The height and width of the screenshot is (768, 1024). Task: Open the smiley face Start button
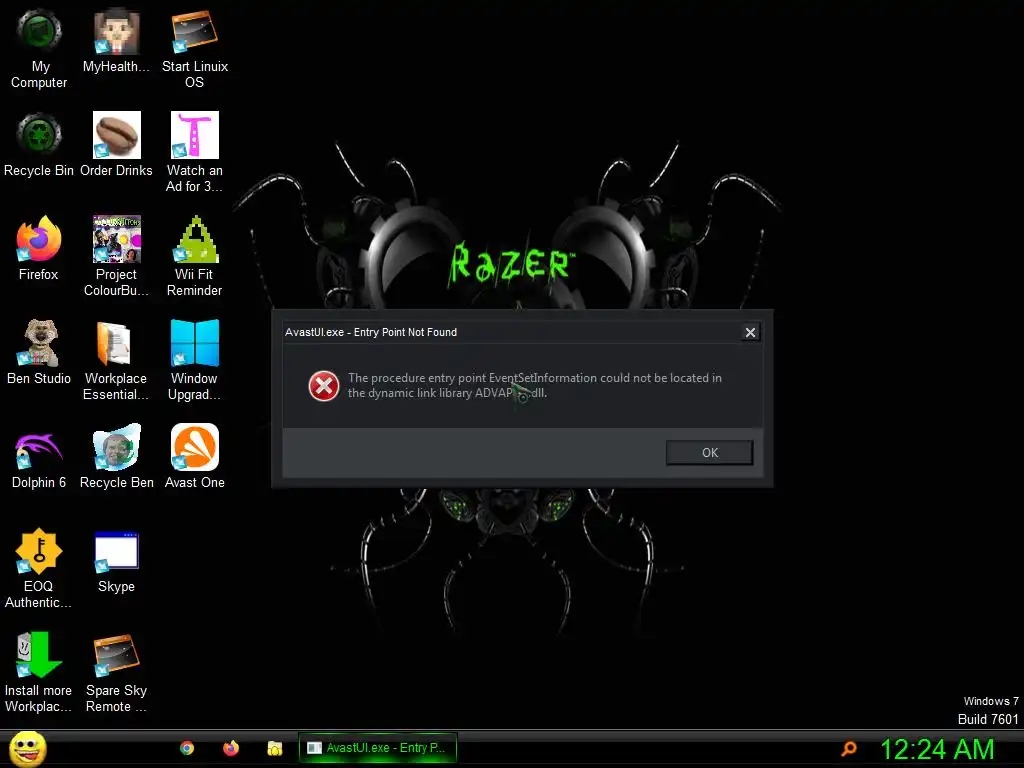tap(28, 748)
